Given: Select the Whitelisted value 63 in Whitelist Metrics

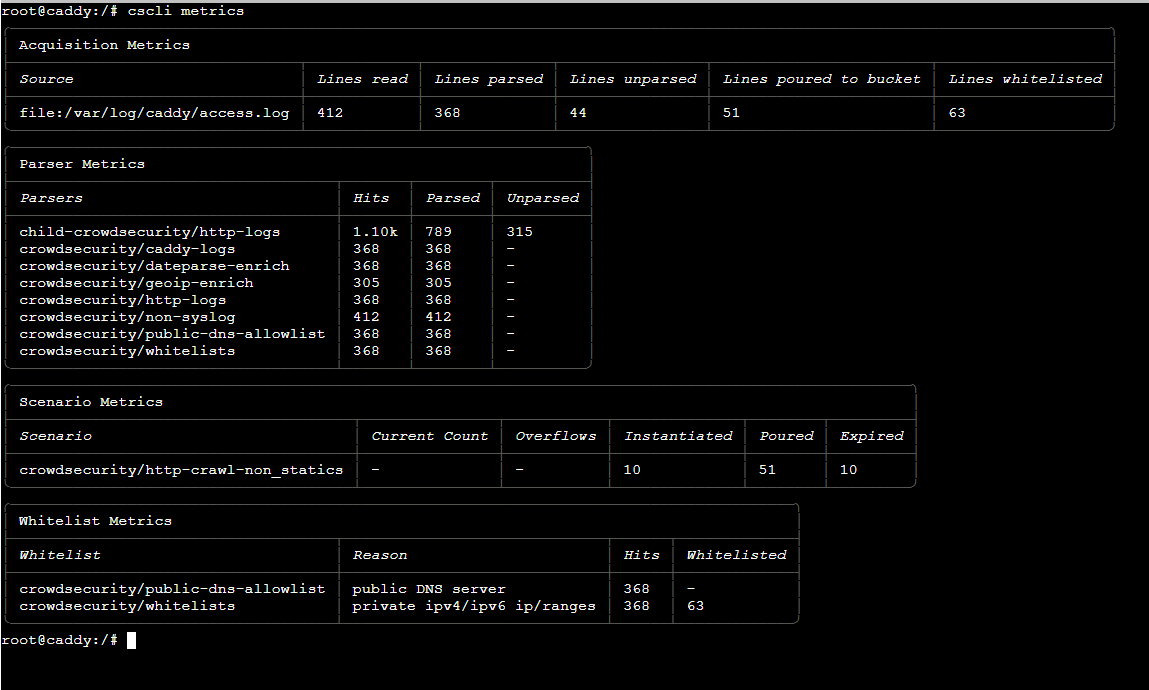Looking at the screenshot, I should [x=695, y=606].
